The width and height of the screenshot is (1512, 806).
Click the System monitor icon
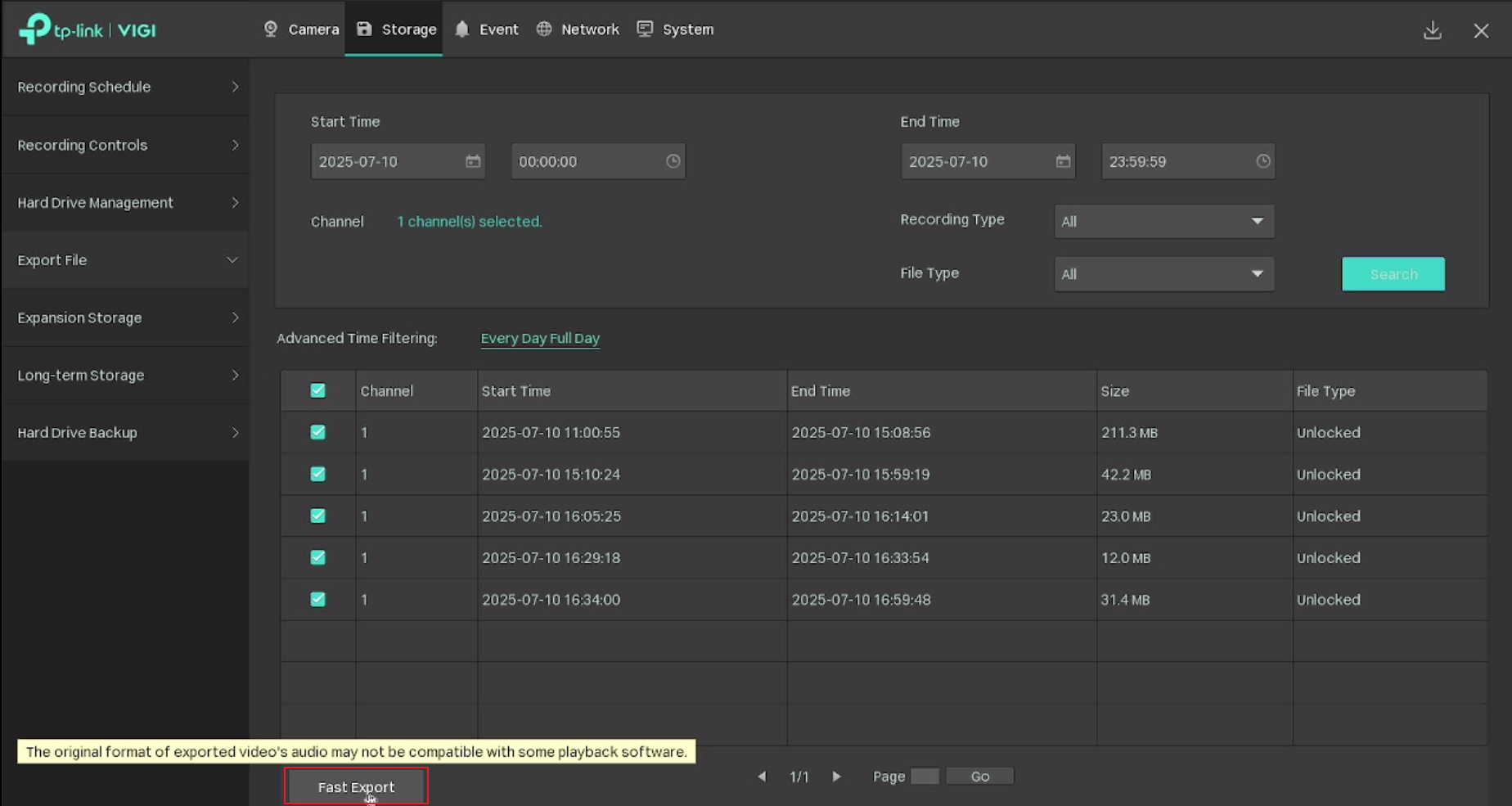coord(646,29)
